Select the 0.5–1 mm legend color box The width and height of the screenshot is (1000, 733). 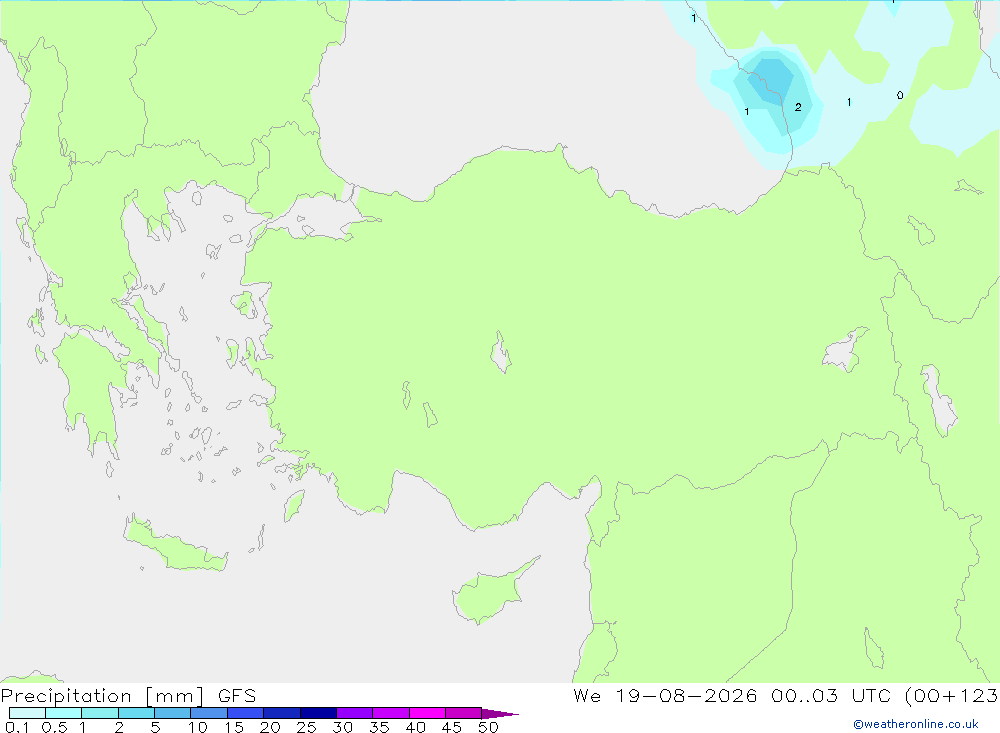point(64,713)
